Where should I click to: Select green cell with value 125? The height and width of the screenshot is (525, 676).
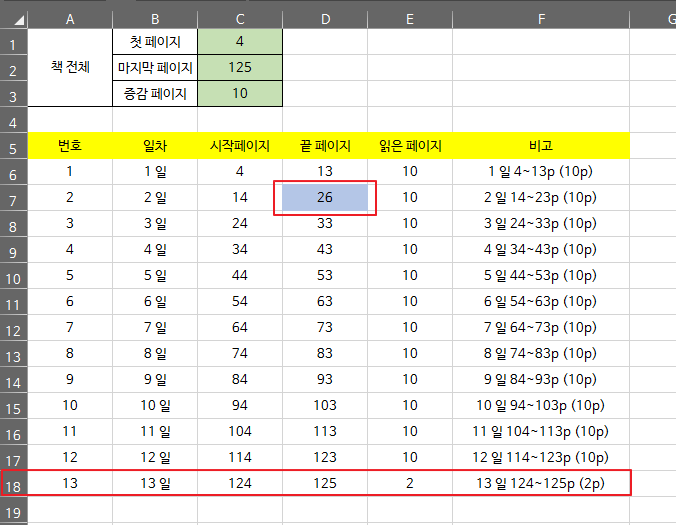240,68
